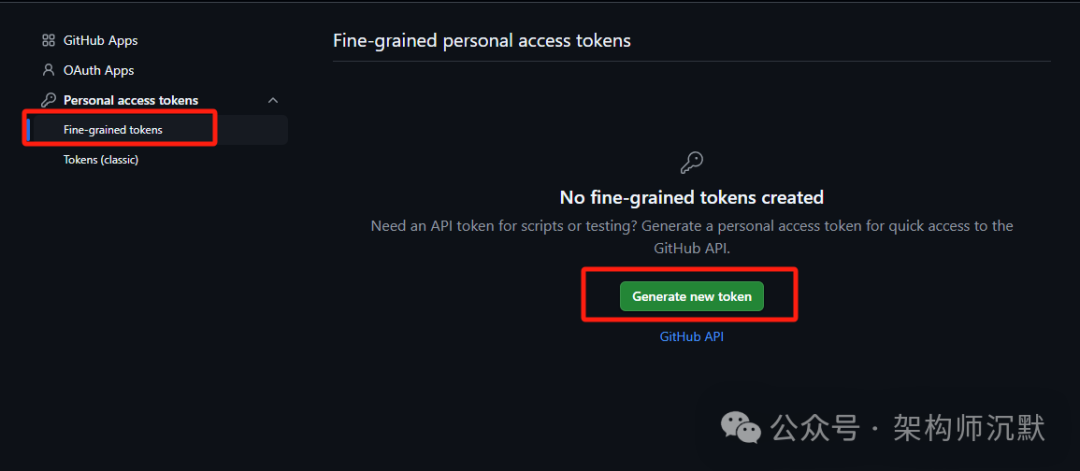
Task: Follow the blue GitHub API link
Action: [x=691, y=337]
